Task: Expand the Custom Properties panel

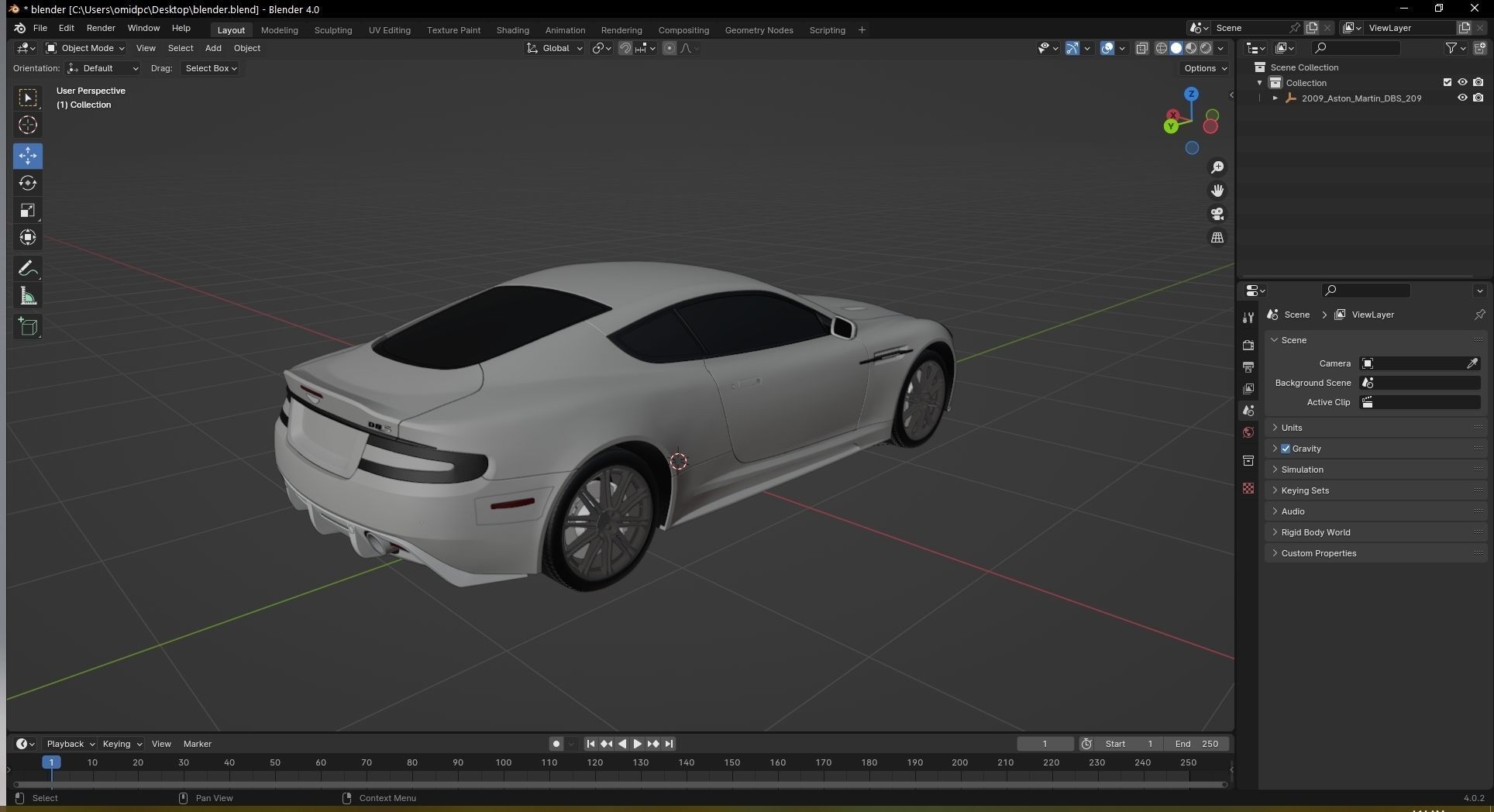Action: (1375, 553)
